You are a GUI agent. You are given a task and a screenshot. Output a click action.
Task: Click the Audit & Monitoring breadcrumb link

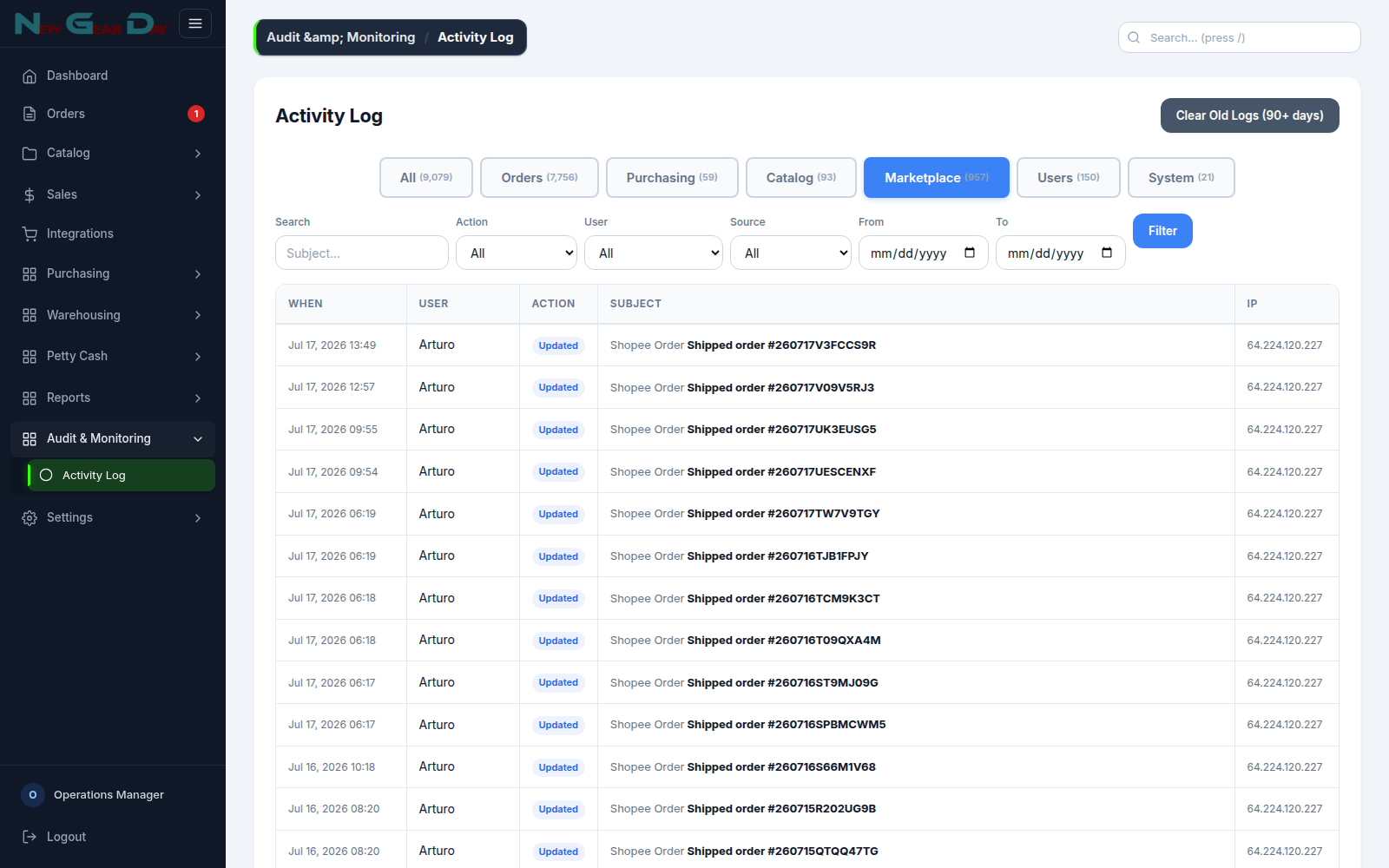[x=340, y=37]
